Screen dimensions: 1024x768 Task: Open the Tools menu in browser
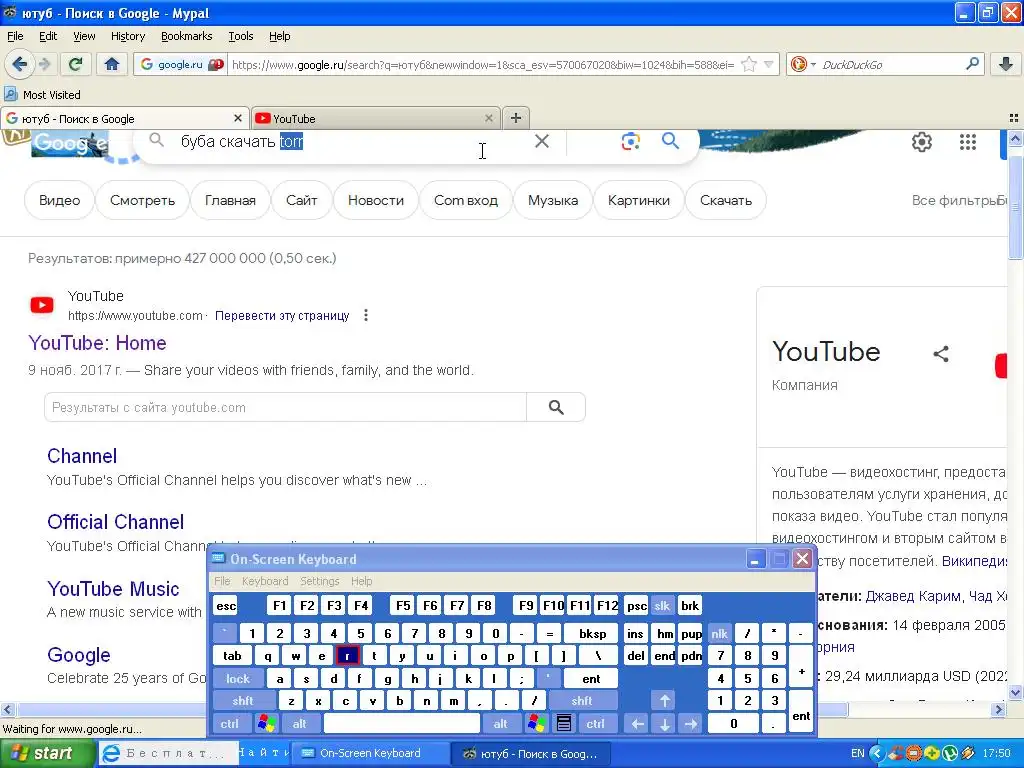click(x=240, y=36)
